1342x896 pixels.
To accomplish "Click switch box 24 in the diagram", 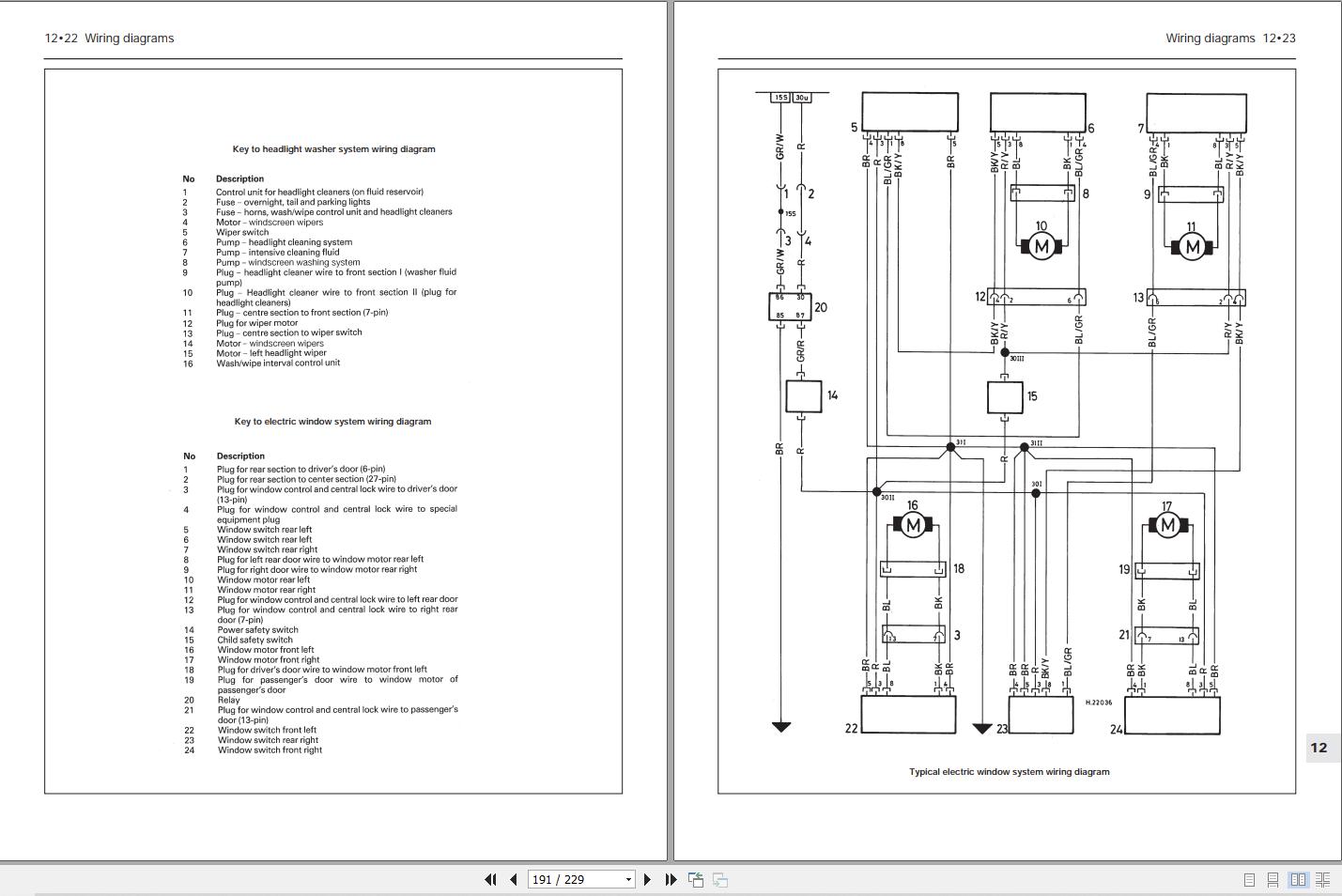I will tap(1172, 716).
